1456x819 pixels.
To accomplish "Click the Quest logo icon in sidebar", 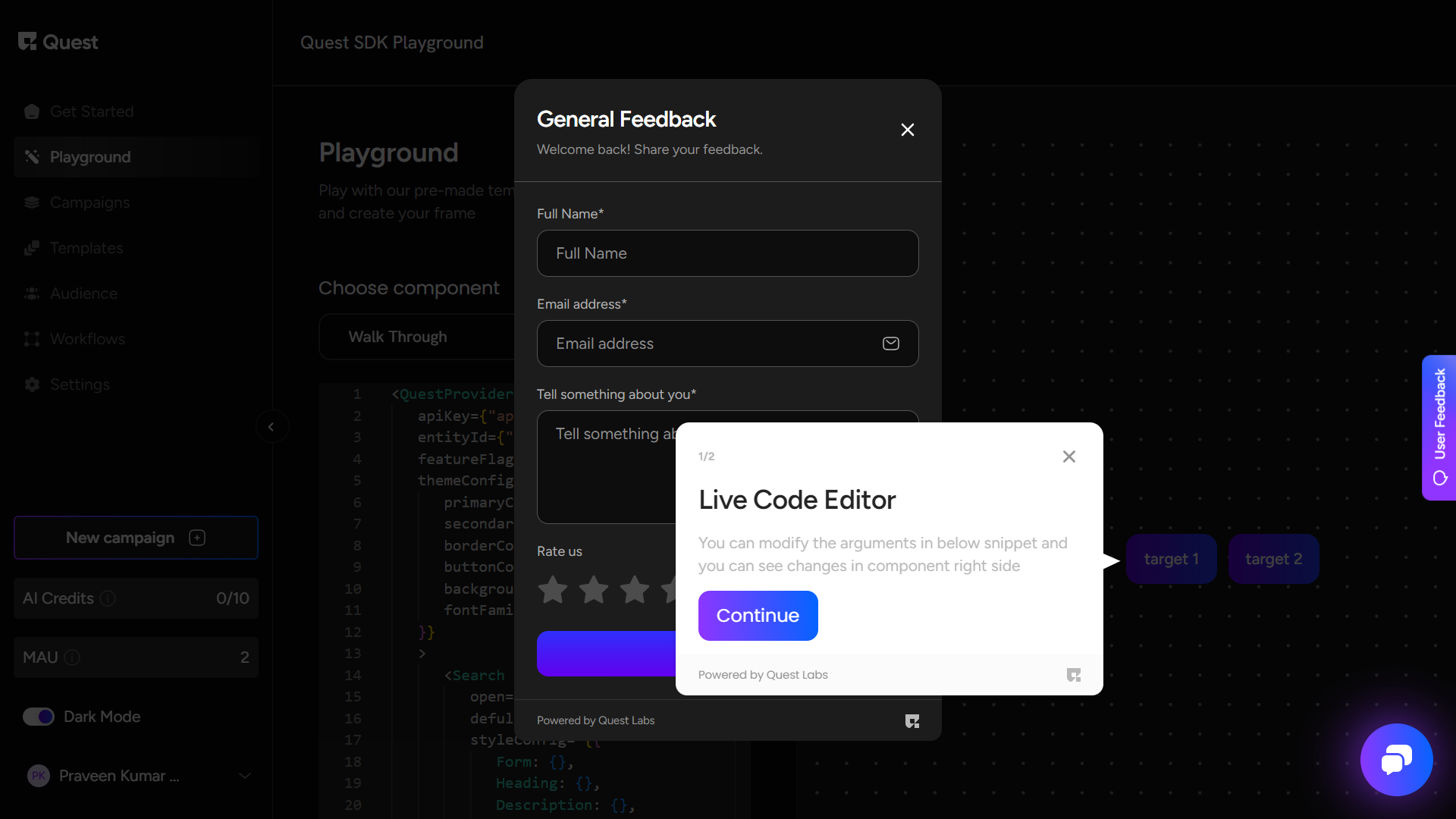I will [28, 42].
